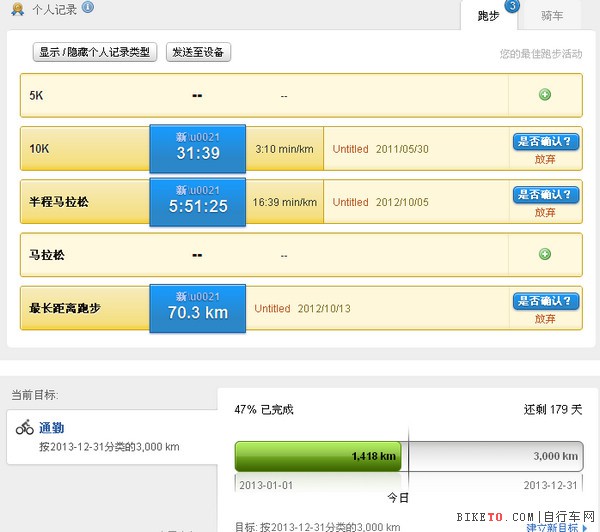Viewport: 600px width, 532px height.
Task: Click the 2013-12-31 end date label
Action: (x=550, y=485)
